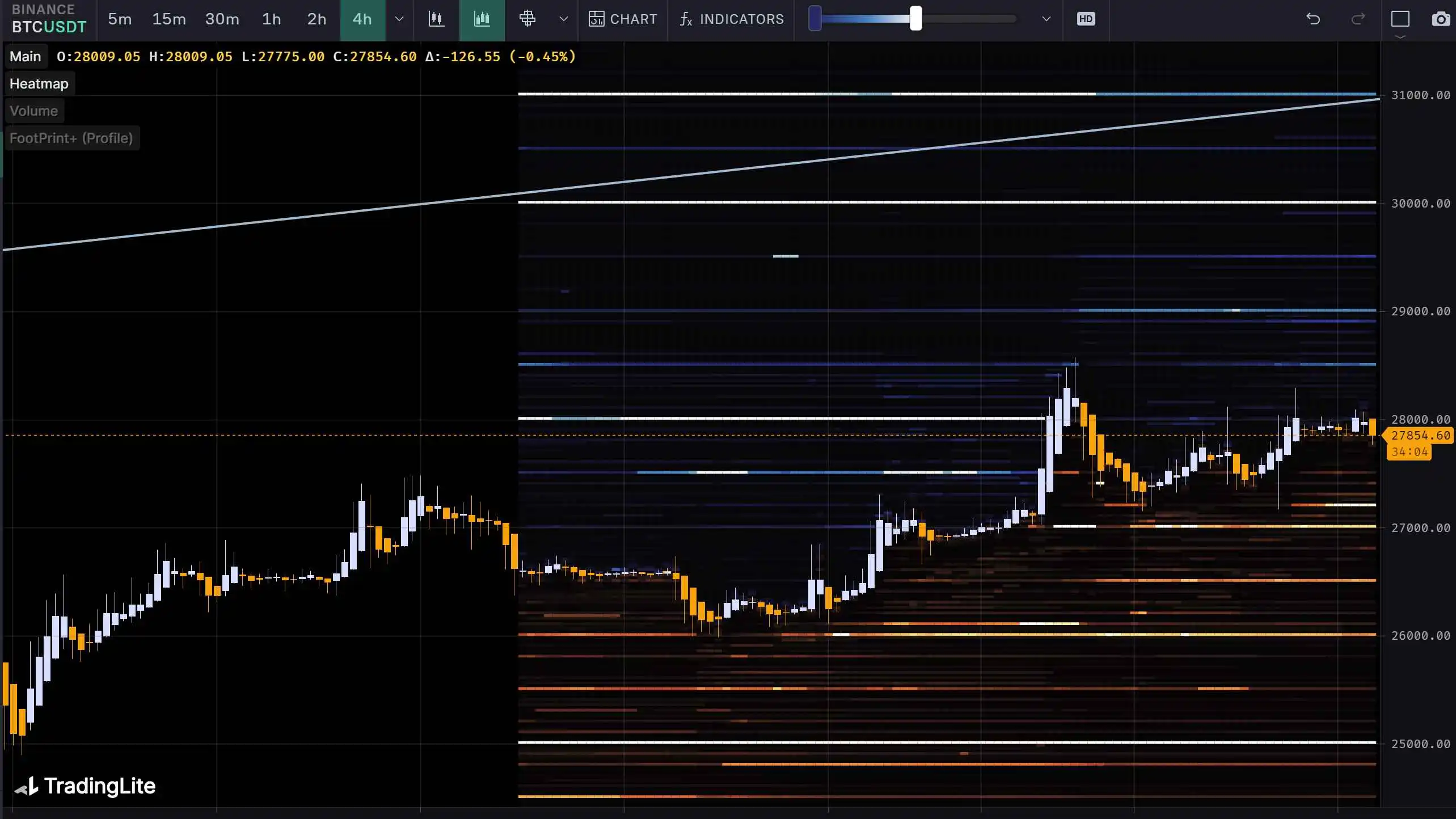The image size is (1456, 819).
Task: Take a screenshot with camera icon
Action: (1441, 19)
